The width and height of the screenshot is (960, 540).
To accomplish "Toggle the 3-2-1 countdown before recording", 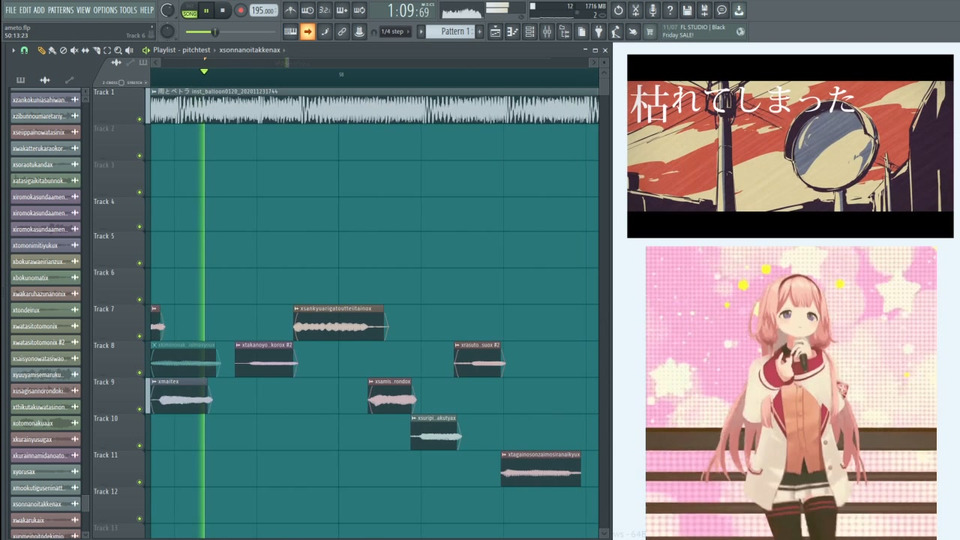I will point(324,10).
